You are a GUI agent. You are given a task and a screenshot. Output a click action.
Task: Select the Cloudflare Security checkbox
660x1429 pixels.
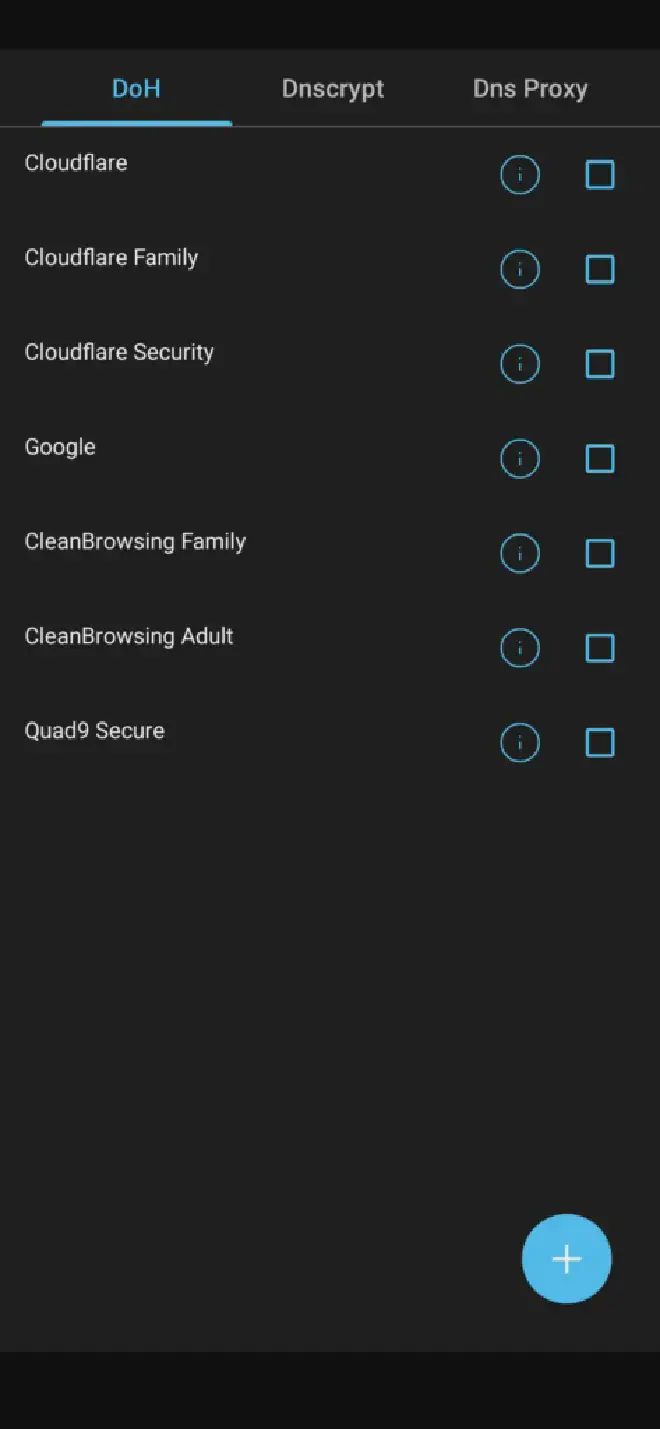(x=600, y=364)
